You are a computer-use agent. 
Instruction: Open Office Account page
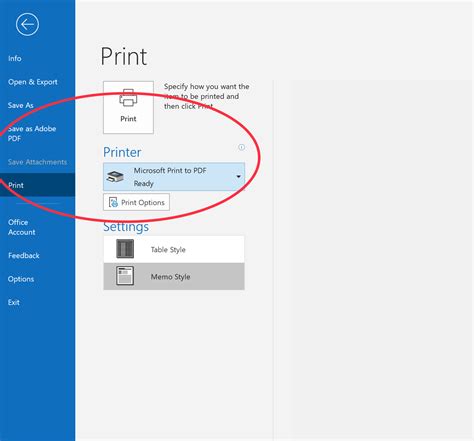22,227
